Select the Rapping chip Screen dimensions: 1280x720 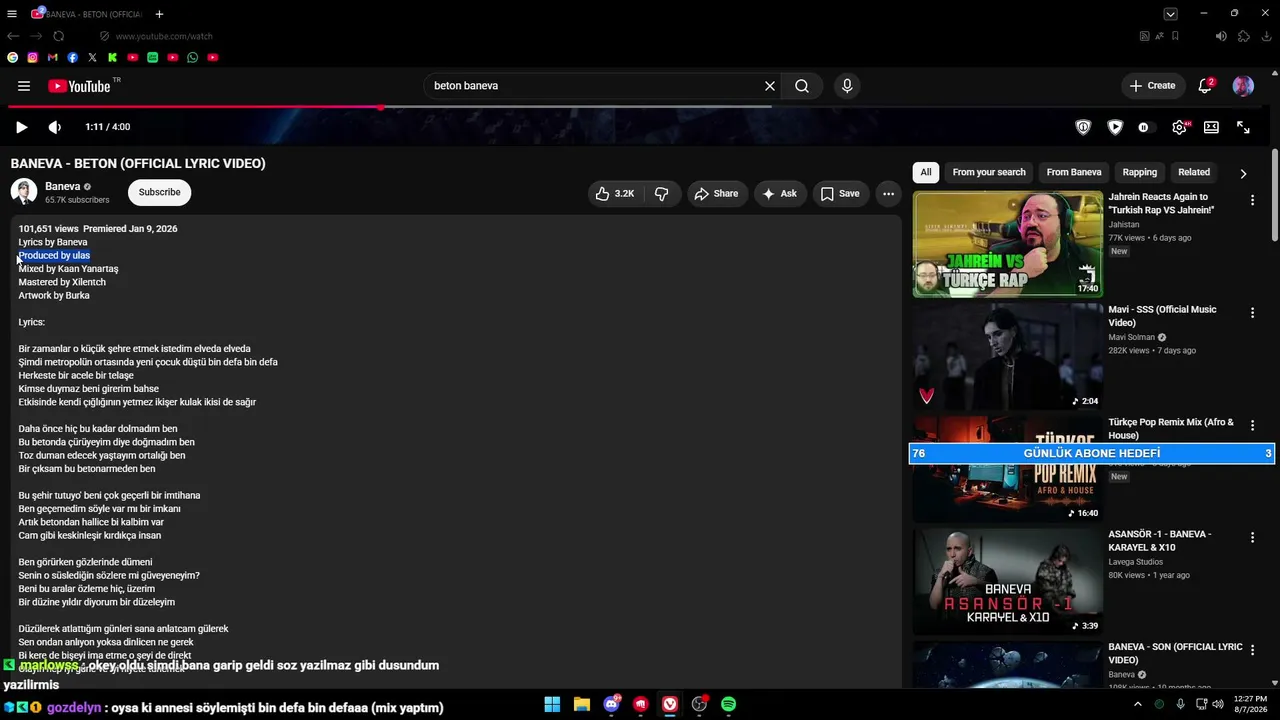[1139, 172]
